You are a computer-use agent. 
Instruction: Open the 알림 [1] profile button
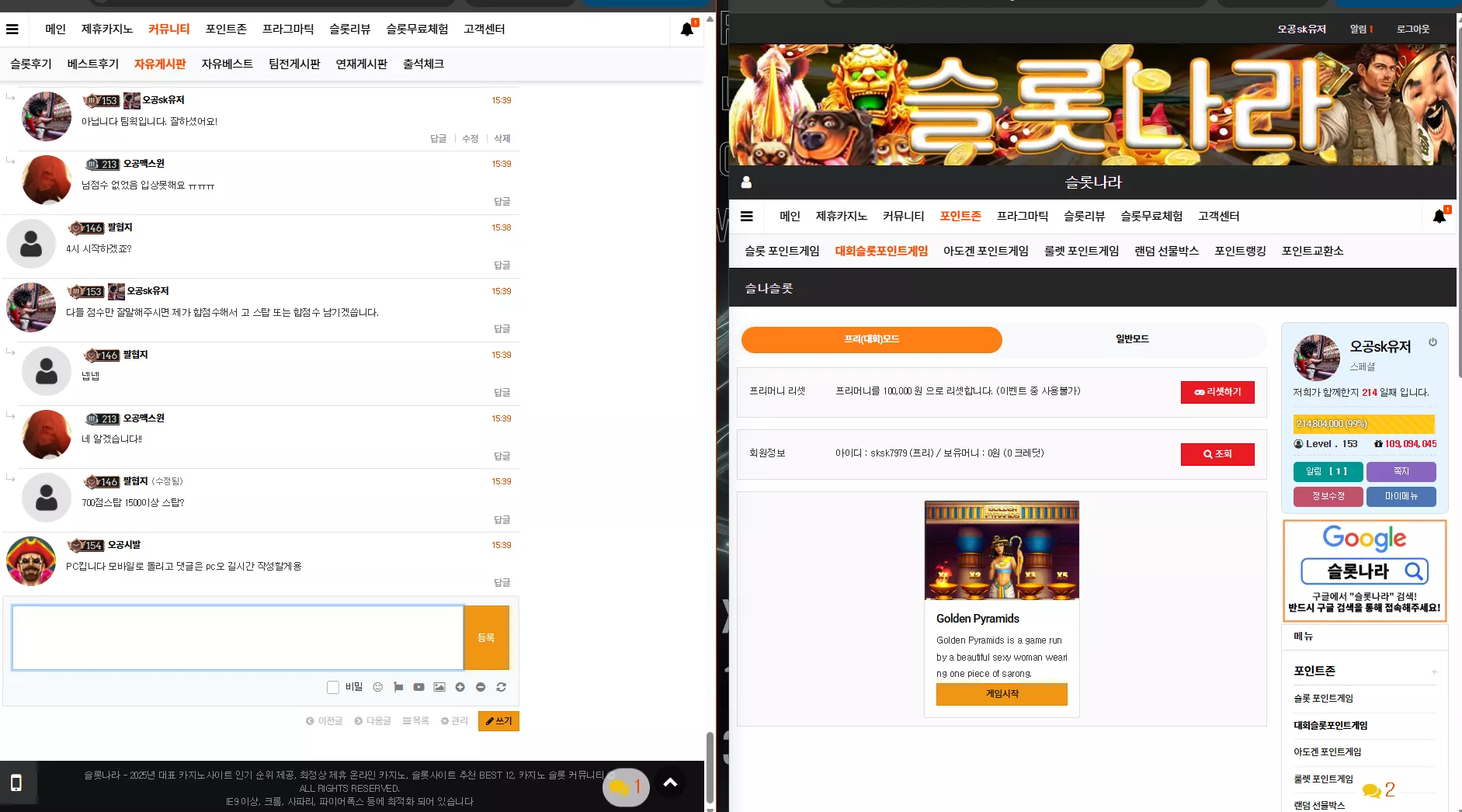1328,472
